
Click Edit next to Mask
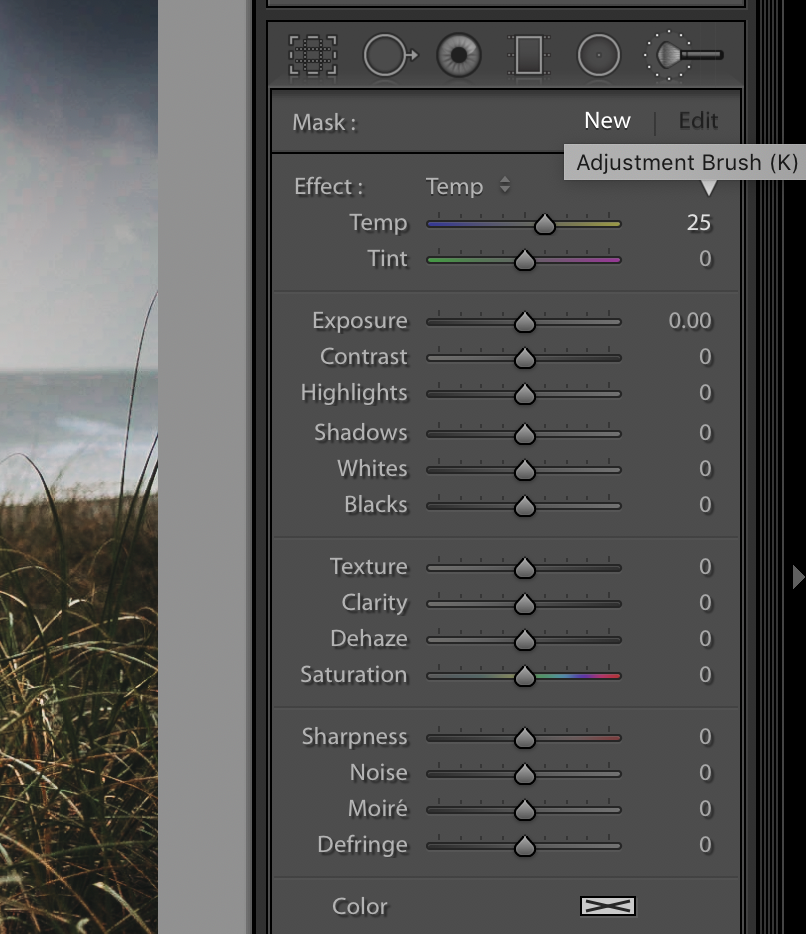(x=698, y=120)
